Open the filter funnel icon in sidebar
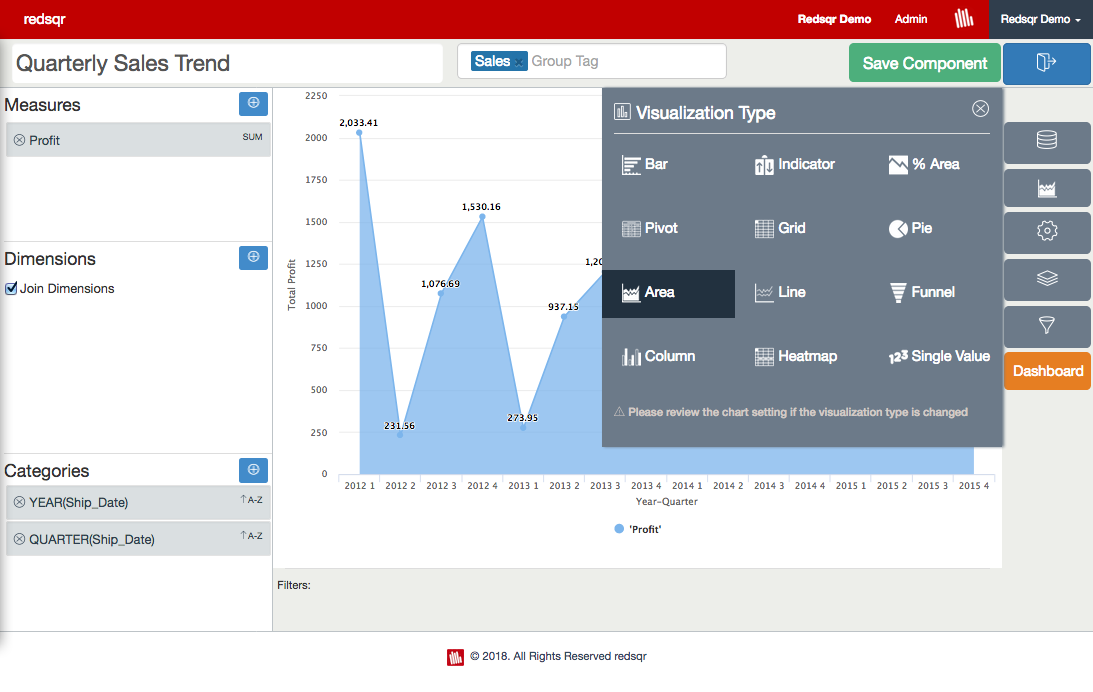Image resolution: width=1093 pixels, height=692 pixels. (x=1046, y=325)
